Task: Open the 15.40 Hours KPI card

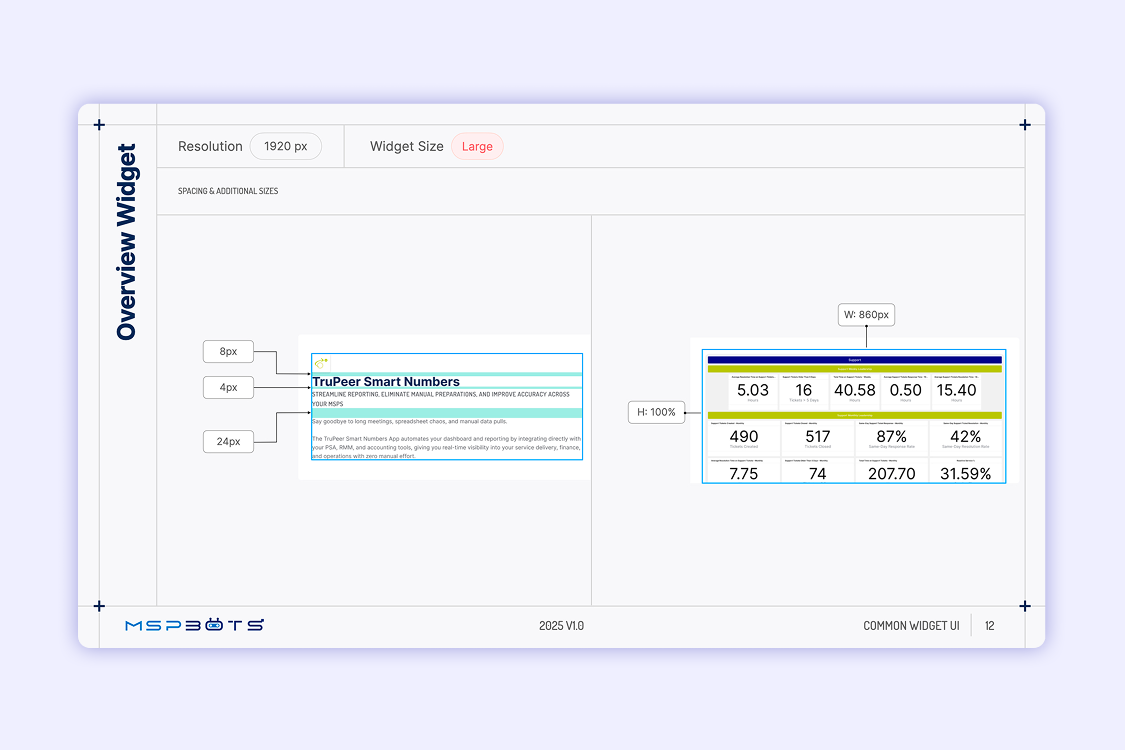Action: pyautogui.click(x=956, y=392)
